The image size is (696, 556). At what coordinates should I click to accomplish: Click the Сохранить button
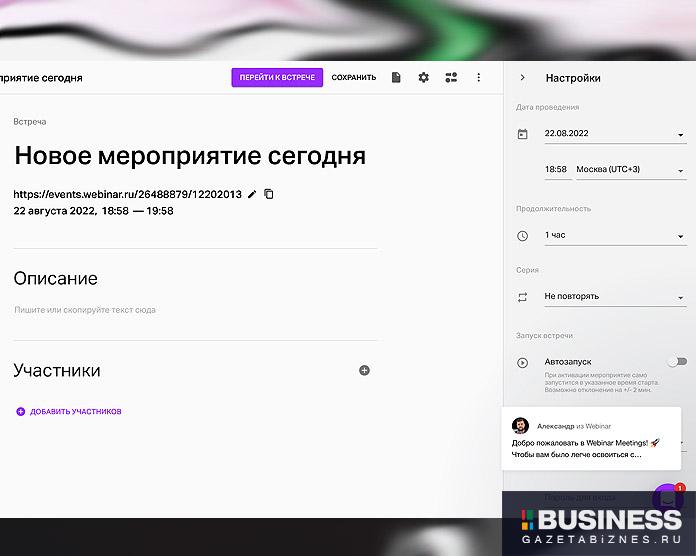click(x=354, y=78)
